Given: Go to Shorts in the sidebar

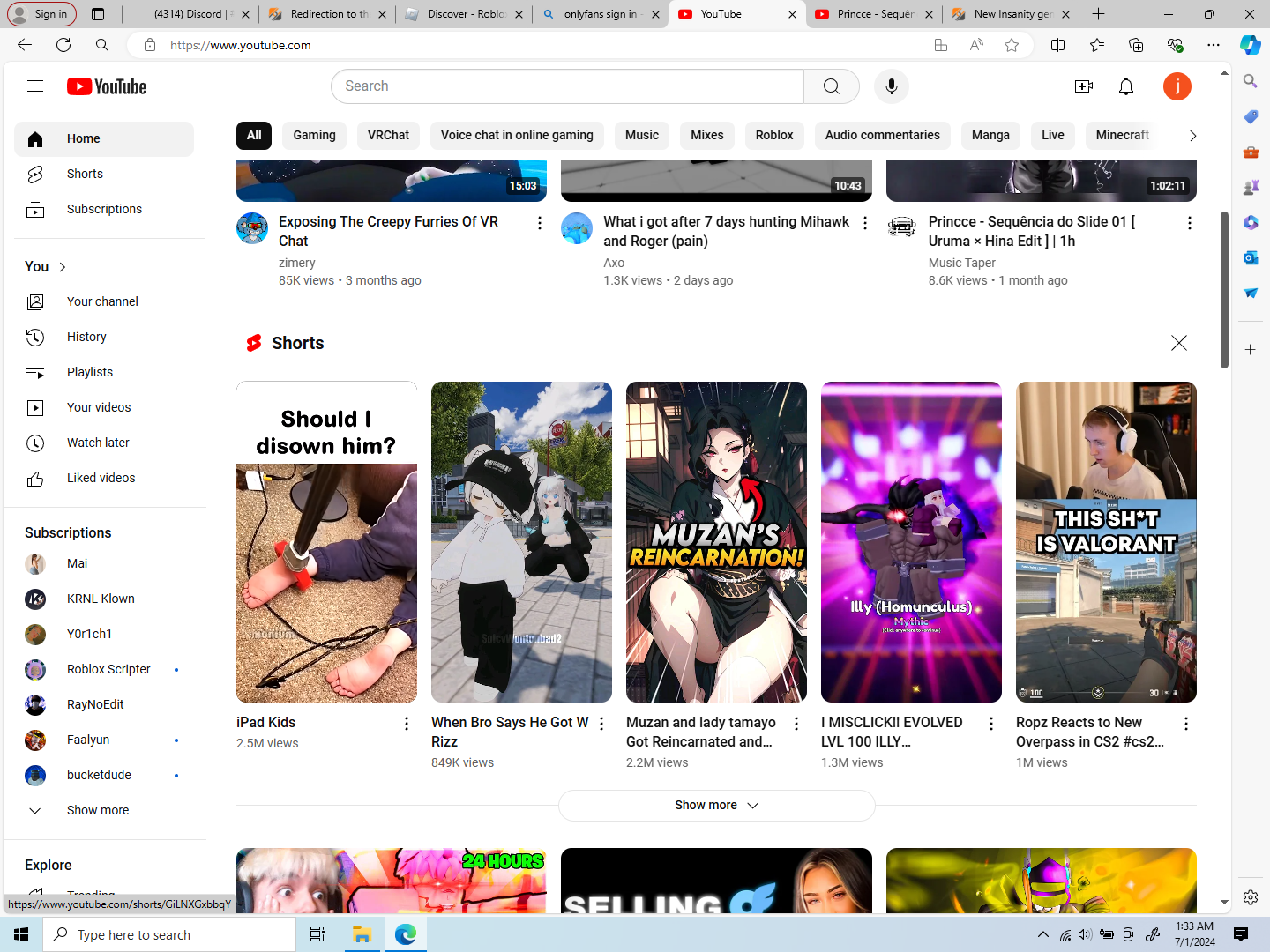Looking at the screenshot, I should point(104,175).
